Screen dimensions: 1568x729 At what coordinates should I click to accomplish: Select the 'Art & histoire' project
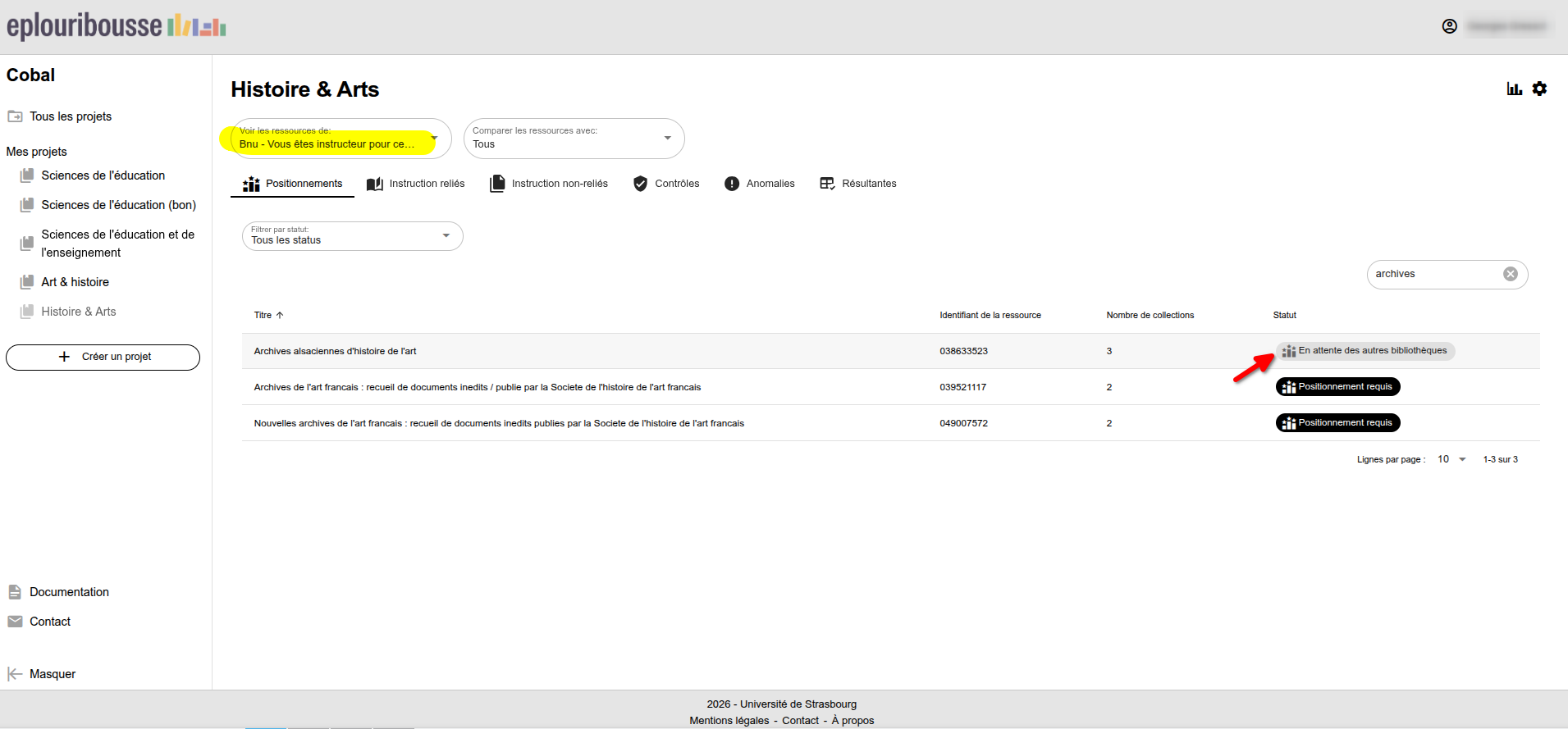pyautogui.click(x=75, y=282)
